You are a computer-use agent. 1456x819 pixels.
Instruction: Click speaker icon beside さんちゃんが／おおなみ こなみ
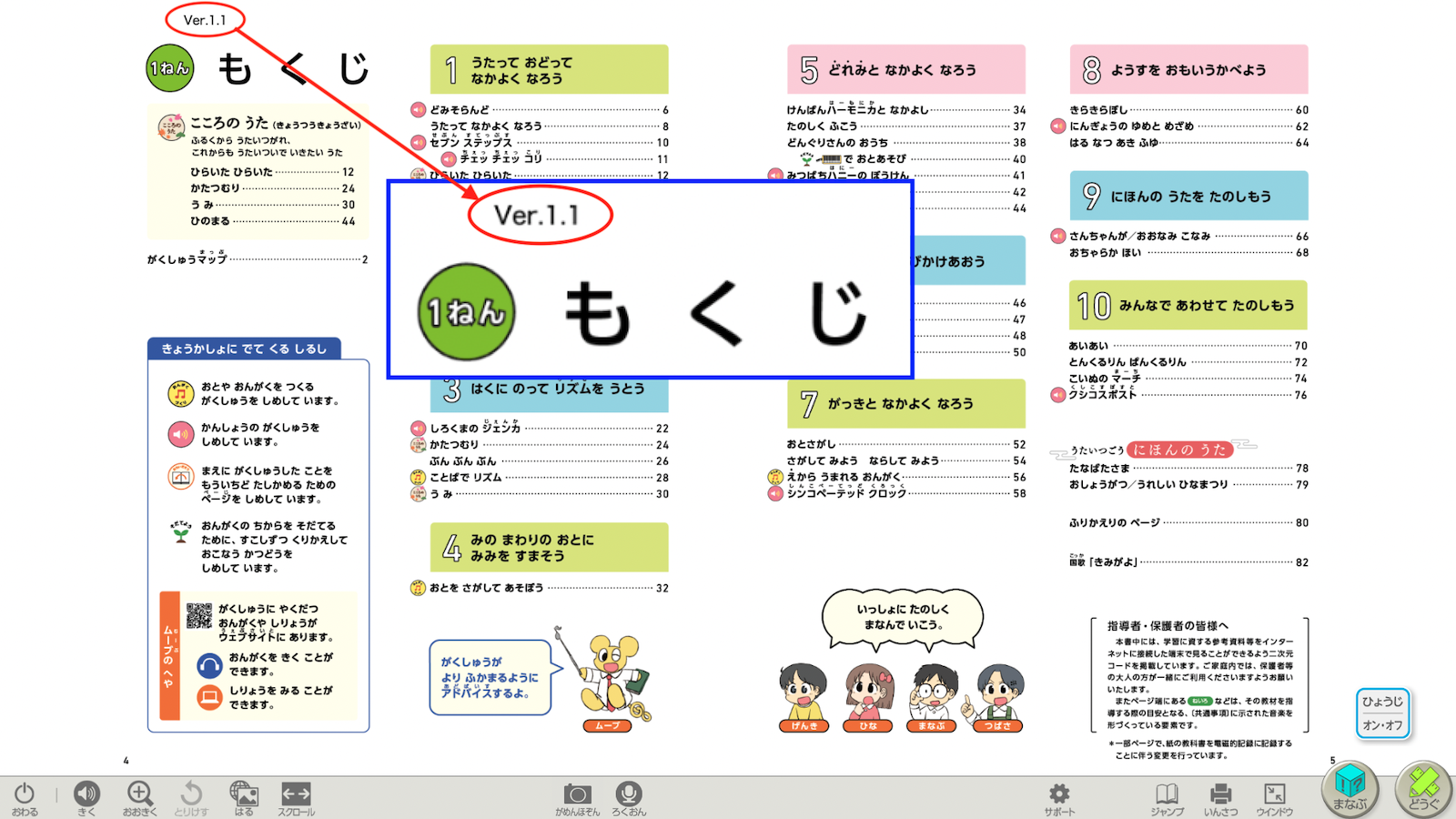pyautogui.click(x=1058, y=236)
